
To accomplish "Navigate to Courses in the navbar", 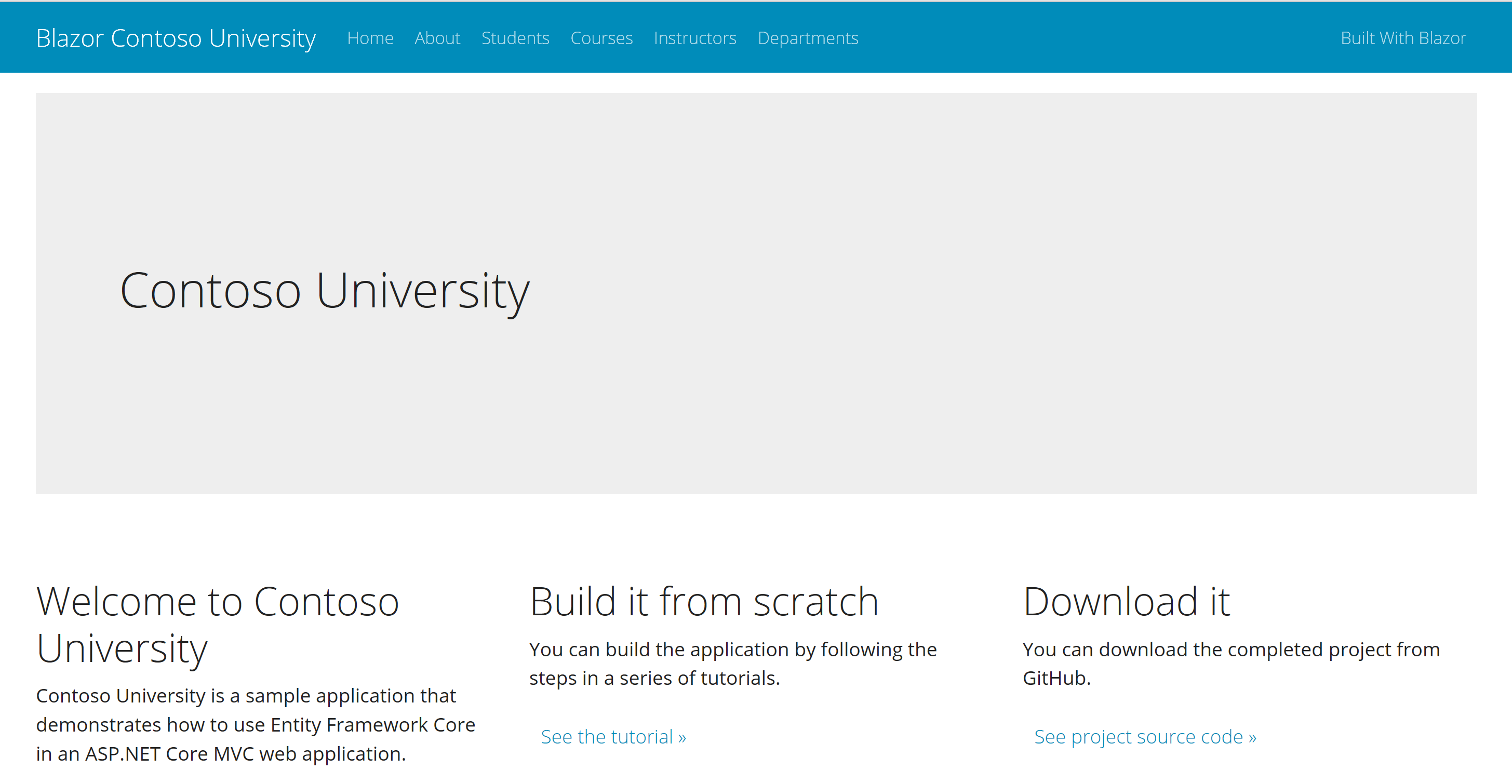I will pyautogui.click(x=601, y=38).
